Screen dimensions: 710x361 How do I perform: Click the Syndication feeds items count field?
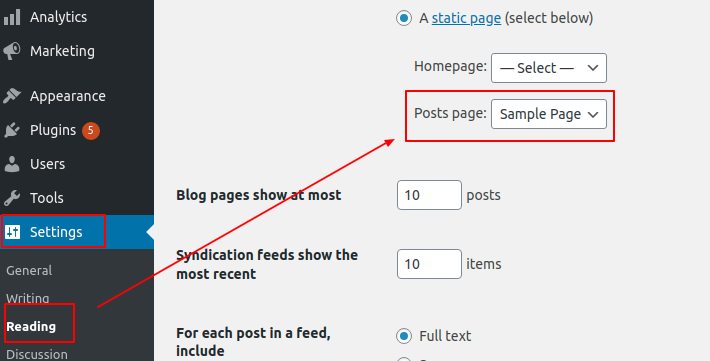tap(429, 264)
